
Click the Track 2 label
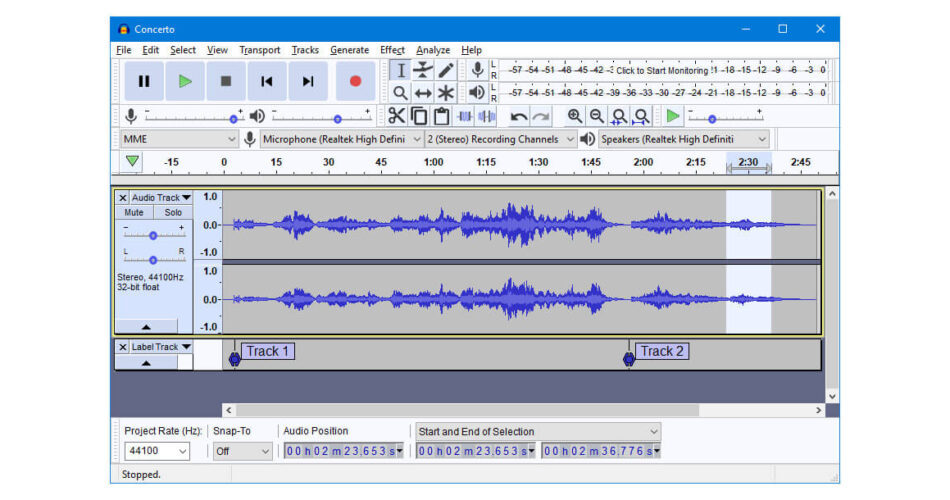pyautogui.click(x=662, y=351)
